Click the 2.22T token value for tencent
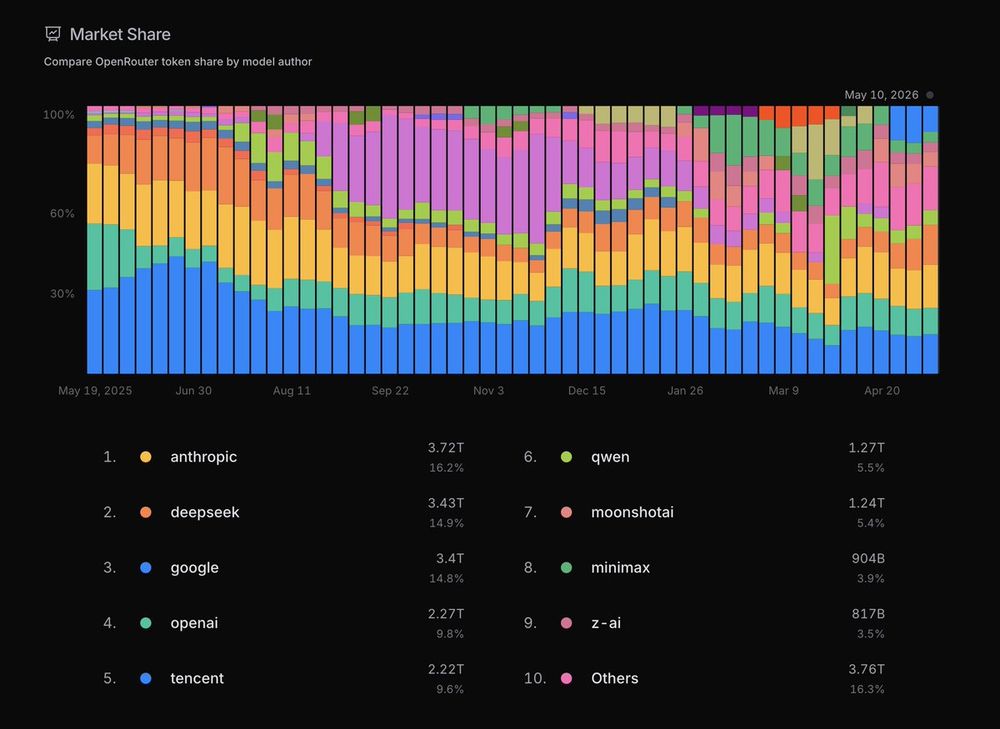 coord(446,670)
